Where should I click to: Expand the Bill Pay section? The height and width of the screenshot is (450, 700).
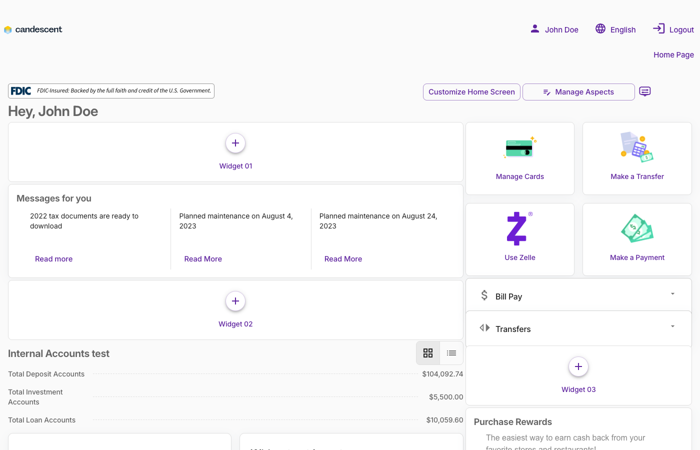672,294
